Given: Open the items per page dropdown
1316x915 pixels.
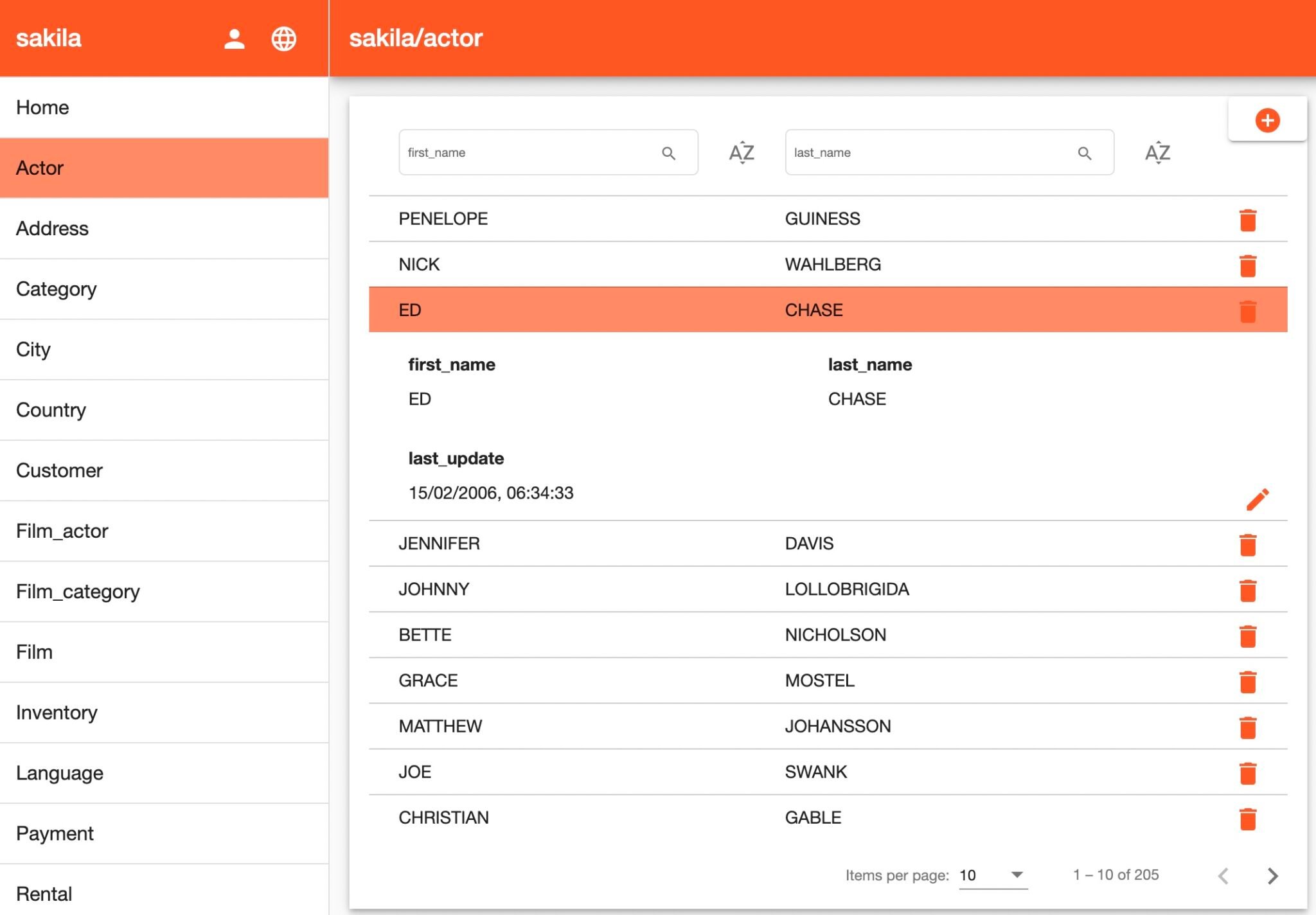Looking at the screenshot, I should tap(993, 875).
